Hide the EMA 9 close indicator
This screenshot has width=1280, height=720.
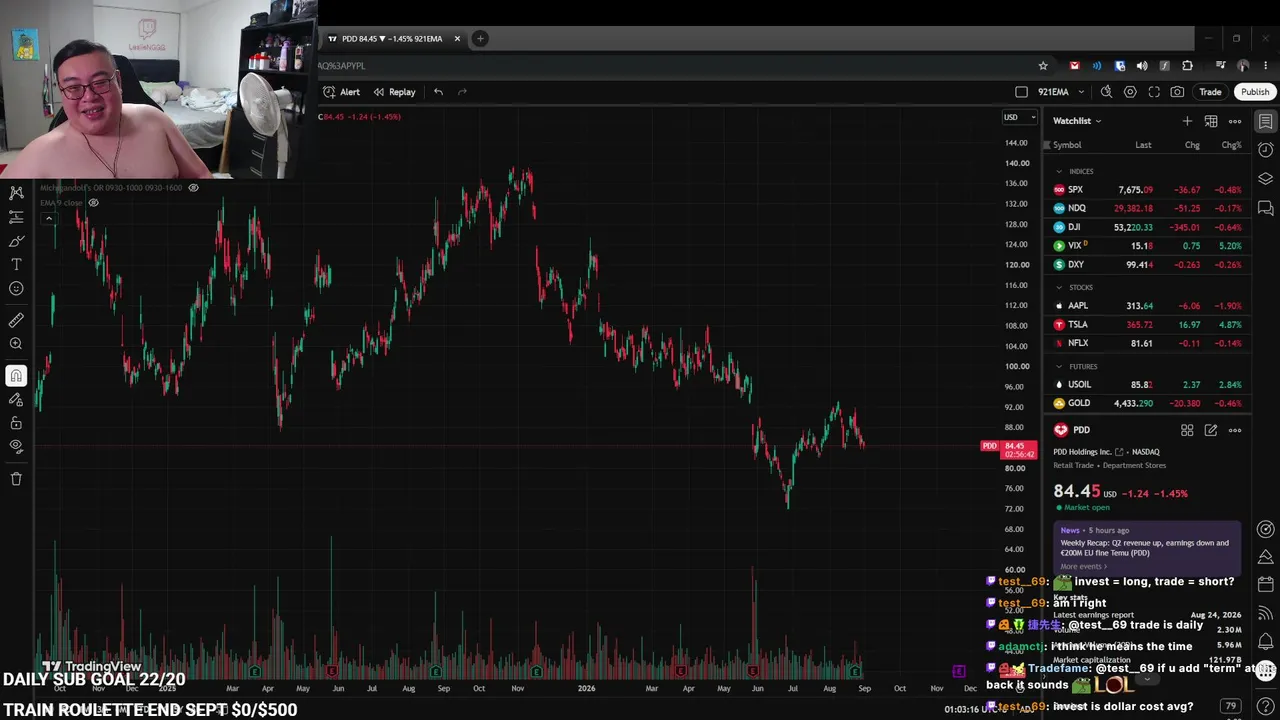93,203
